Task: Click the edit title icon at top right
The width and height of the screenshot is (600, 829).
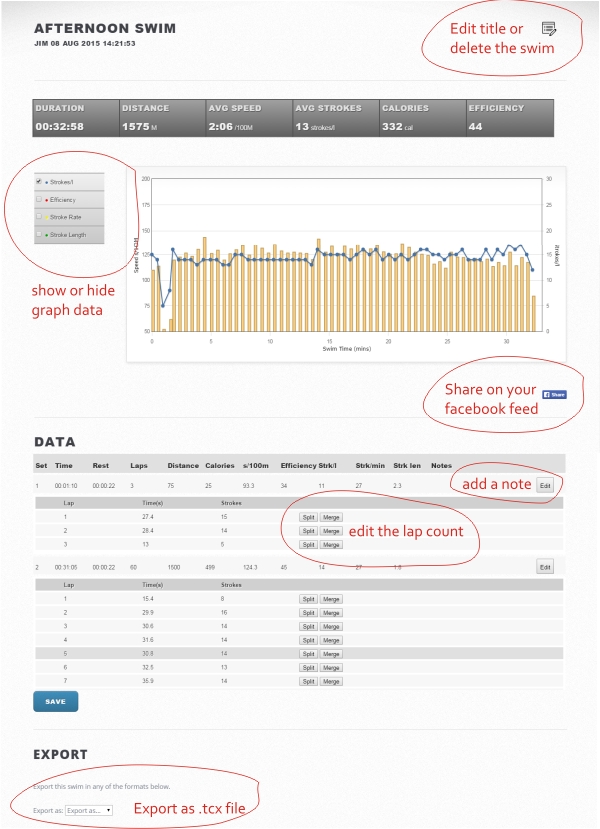Action: (547, 29)
